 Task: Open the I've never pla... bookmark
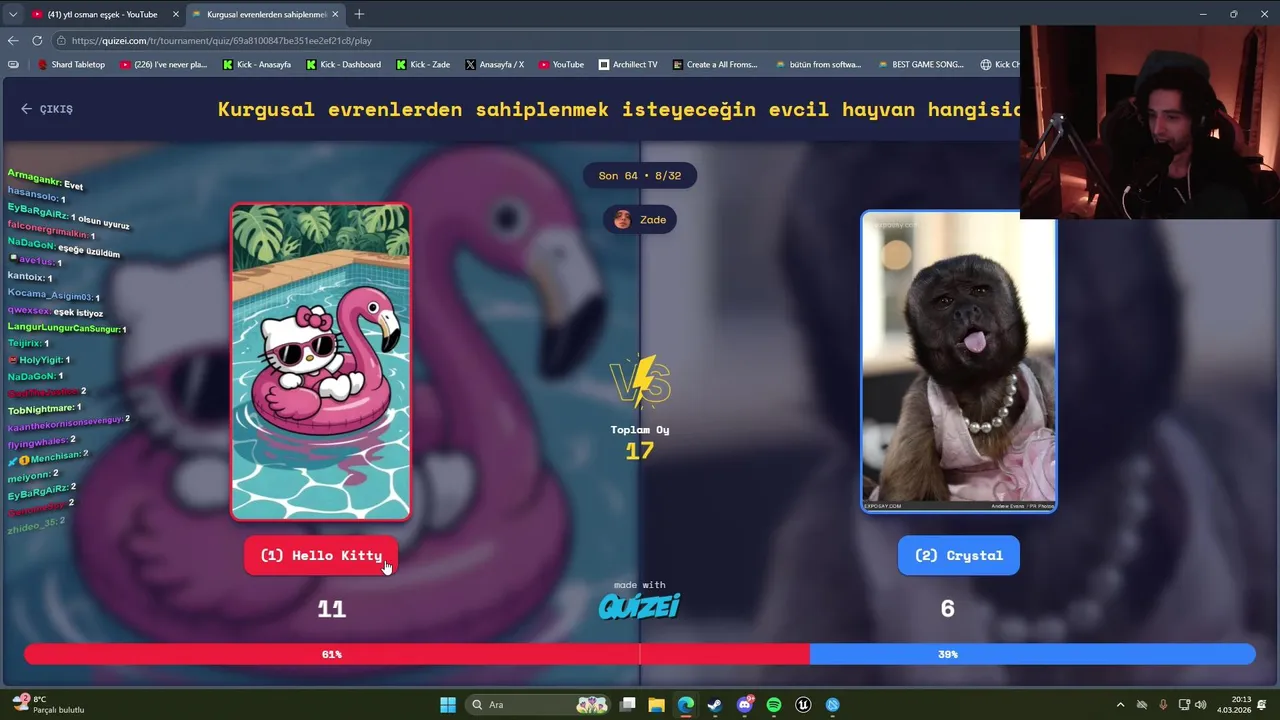163,64
